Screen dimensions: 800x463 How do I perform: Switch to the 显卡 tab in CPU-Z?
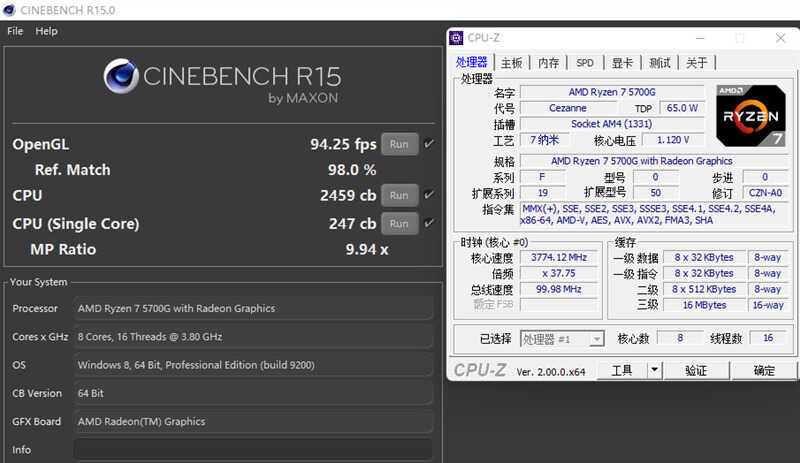tap(622, 63)
